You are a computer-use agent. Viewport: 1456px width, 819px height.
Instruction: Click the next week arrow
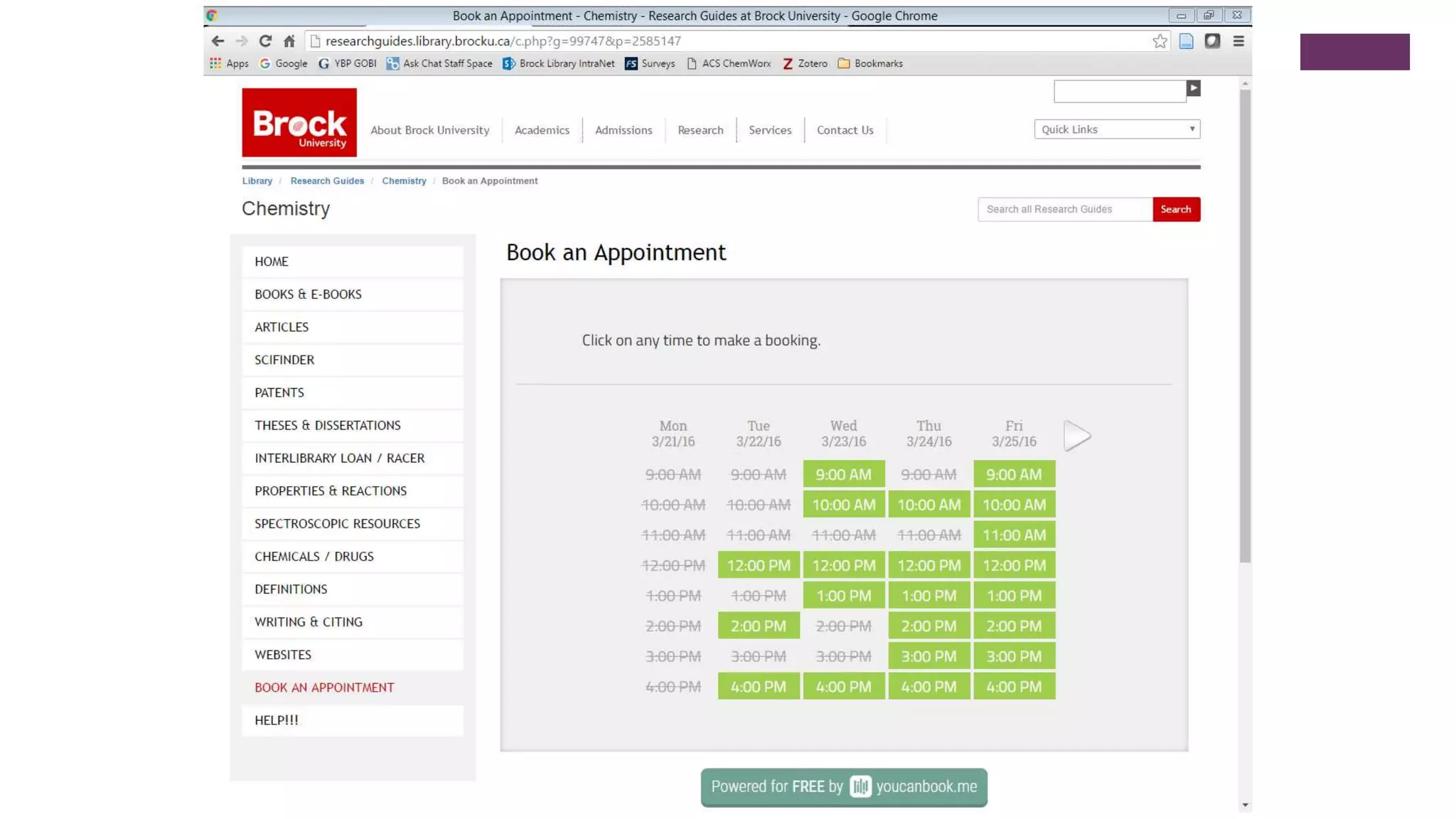[1076, 435]
